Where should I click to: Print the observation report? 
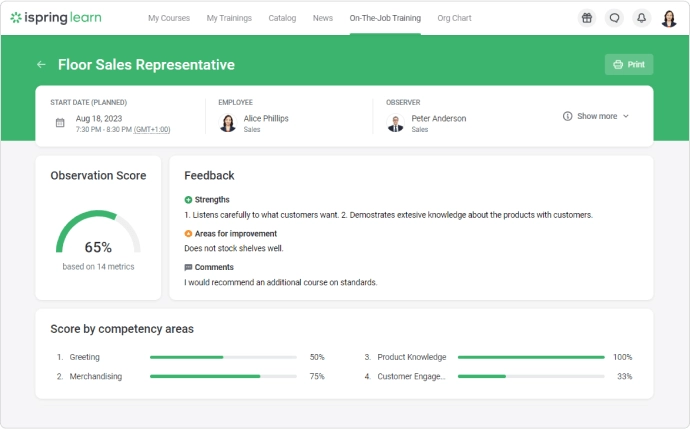(628, 65)
